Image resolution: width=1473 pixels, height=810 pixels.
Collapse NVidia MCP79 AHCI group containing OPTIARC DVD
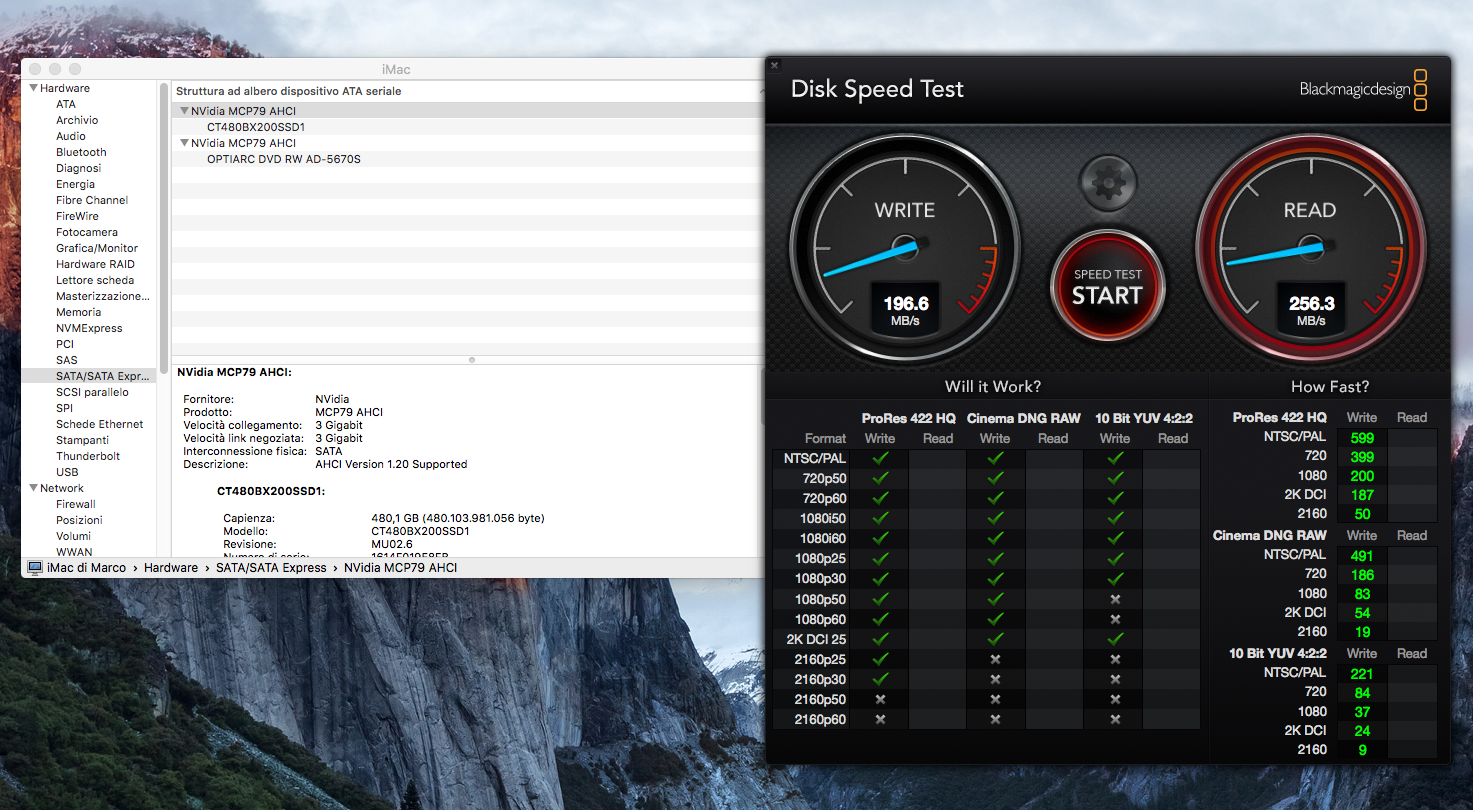pyautogui.click(x=184, y=143)
